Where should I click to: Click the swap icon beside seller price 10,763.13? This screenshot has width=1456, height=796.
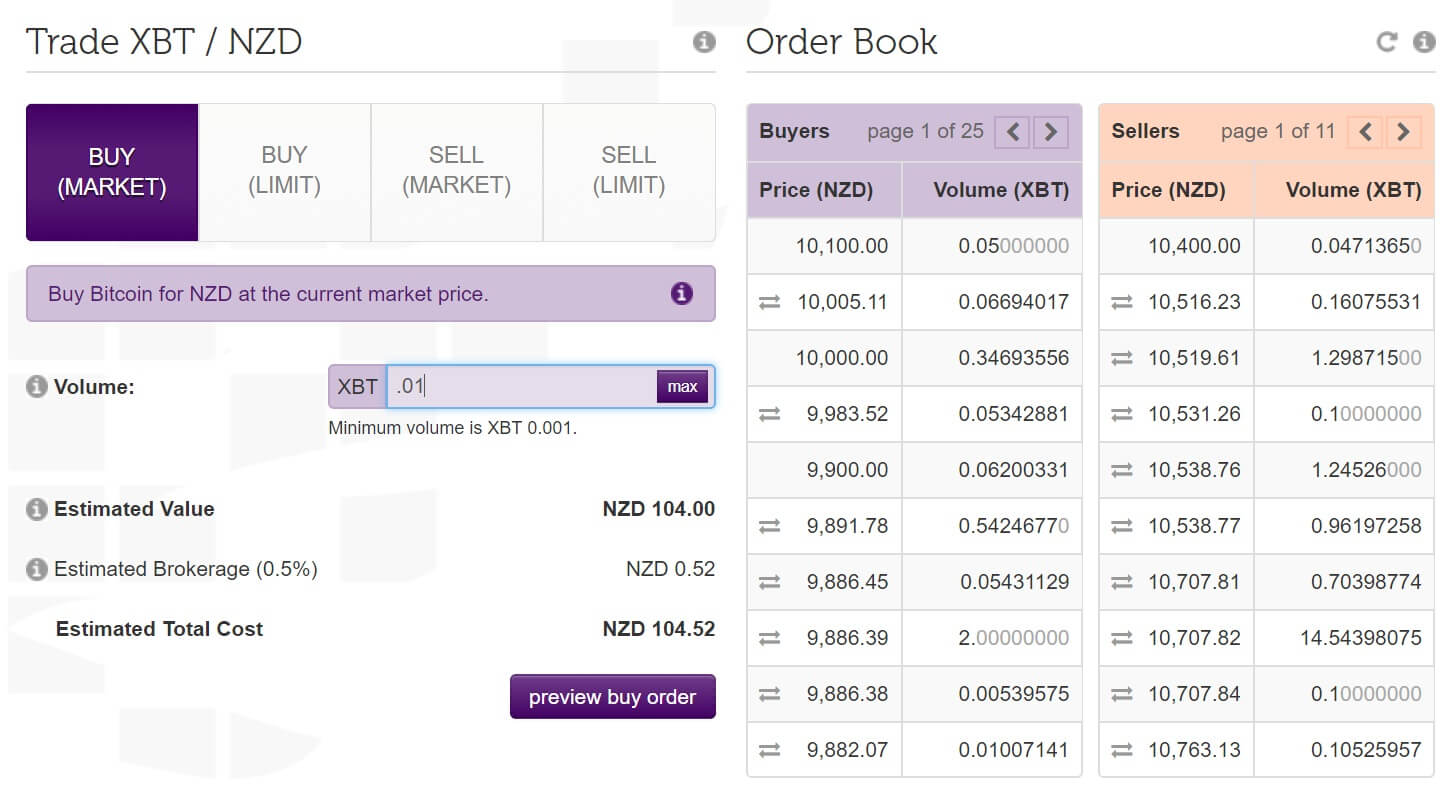pyautogui.click(x=1121, y=750)
